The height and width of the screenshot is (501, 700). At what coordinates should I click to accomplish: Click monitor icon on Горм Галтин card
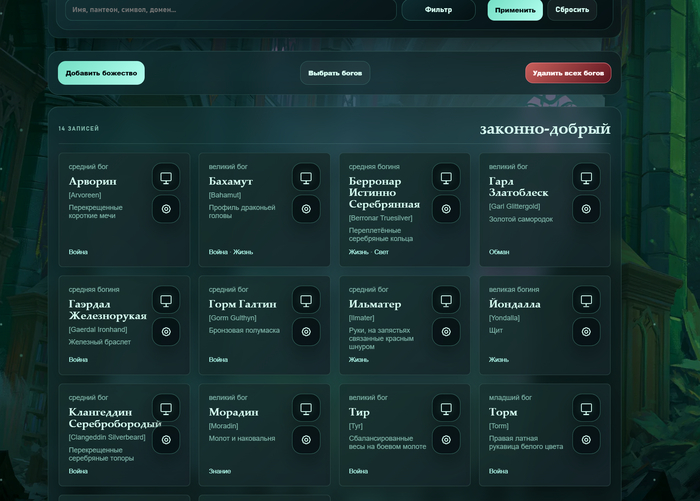(306, 300)
